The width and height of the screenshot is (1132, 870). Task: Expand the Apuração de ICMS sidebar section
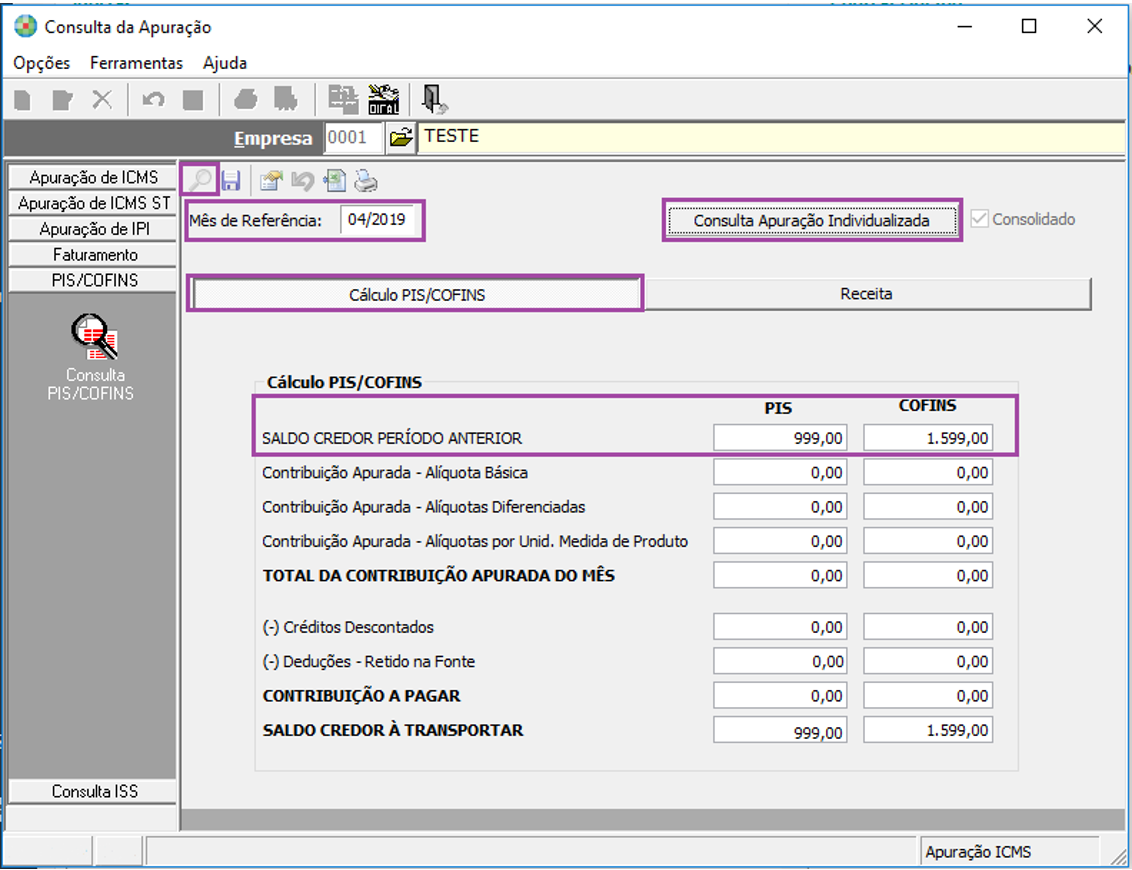tap(93, 177)
